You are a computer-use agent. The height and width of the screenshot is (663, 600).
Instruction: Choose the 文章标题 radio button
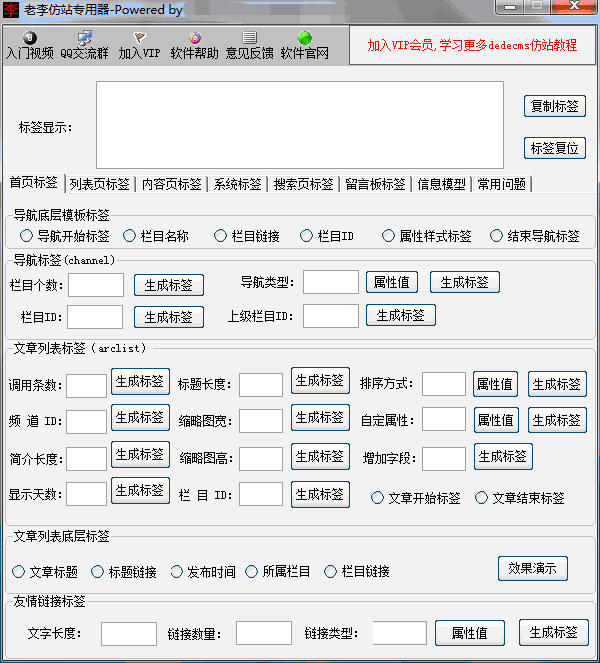coord(19,572)
